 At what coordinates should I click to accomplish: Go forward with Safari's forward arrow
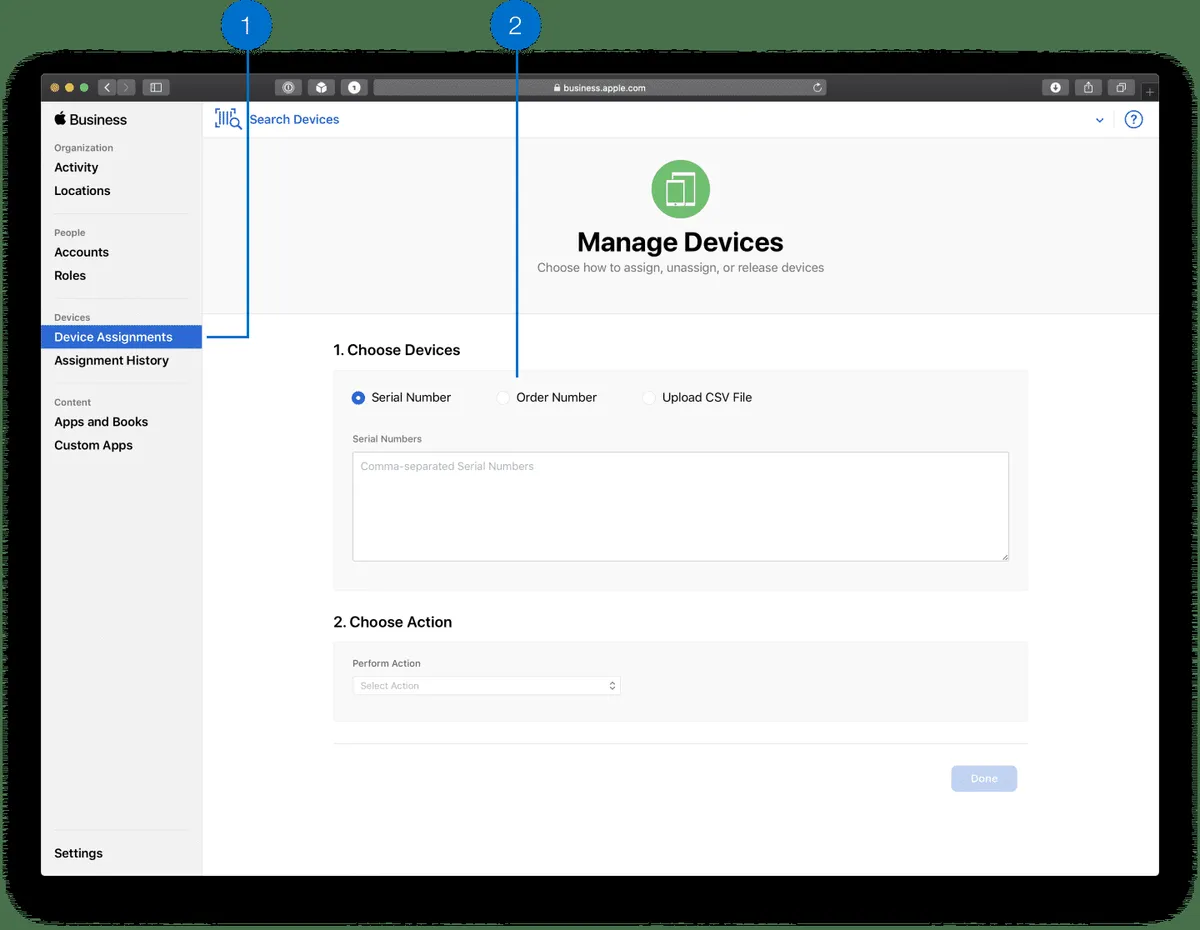[126, 88]
